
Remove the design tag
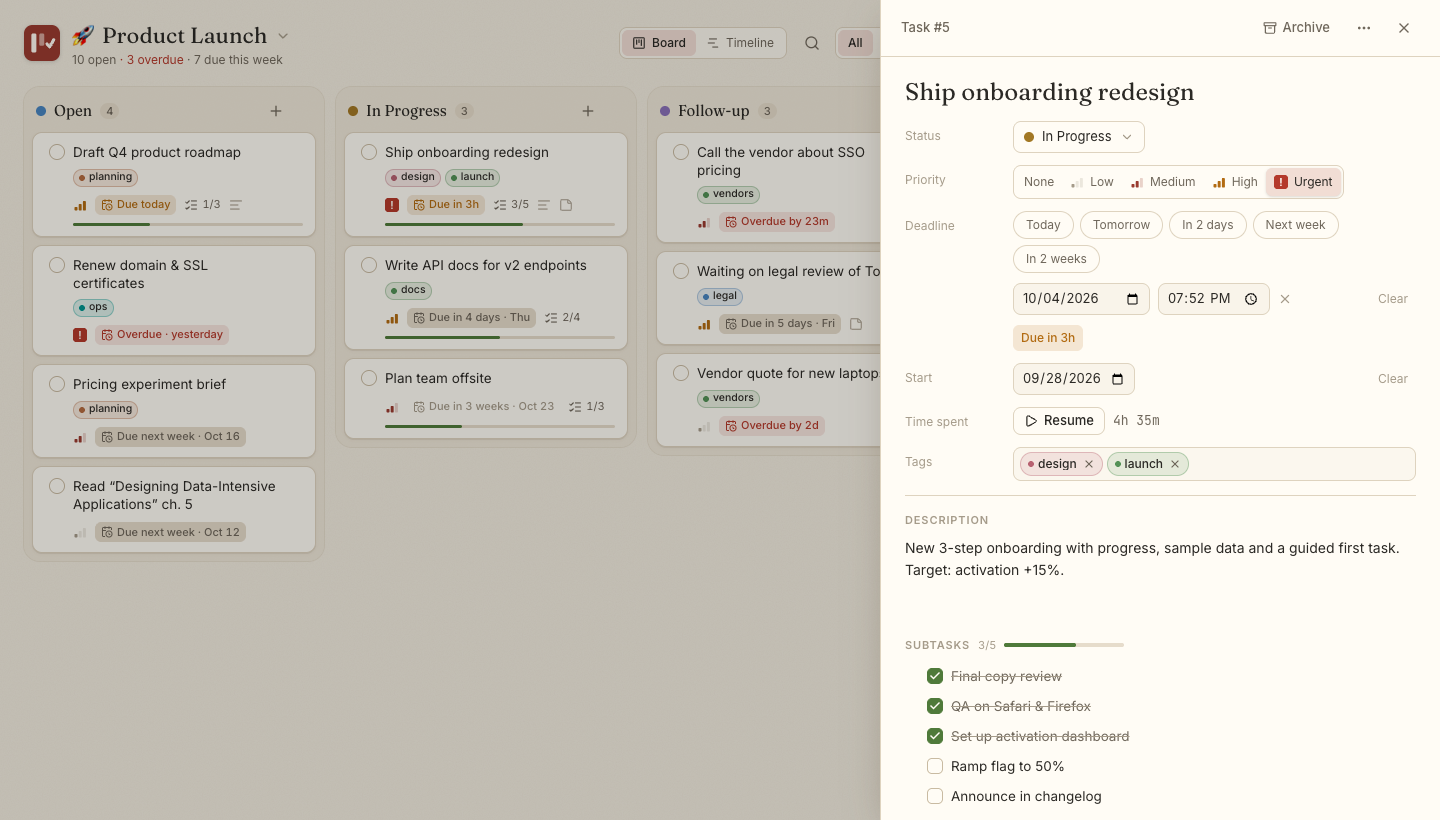[1089, 464]
